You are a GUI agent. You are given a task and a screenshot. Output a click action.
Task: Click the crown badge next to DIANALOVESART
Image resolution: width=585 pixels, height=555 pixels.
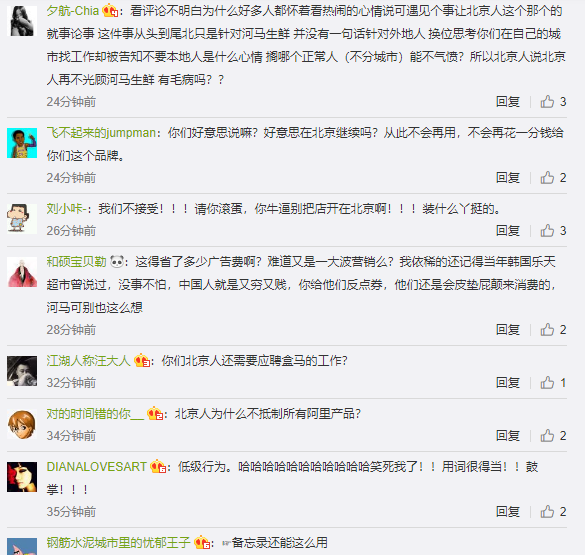pyautogui.click(x=158, y=466)
